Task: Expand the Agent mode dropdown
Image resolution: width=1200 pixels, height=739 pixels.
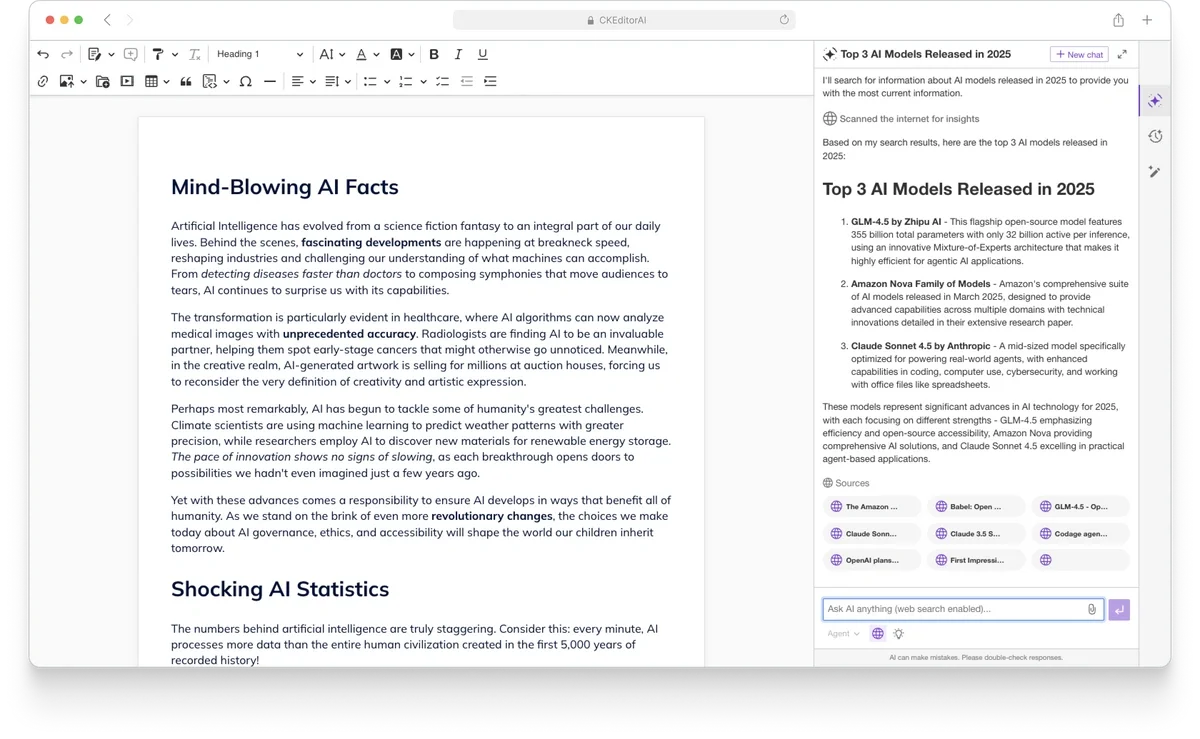Action: 843,633
